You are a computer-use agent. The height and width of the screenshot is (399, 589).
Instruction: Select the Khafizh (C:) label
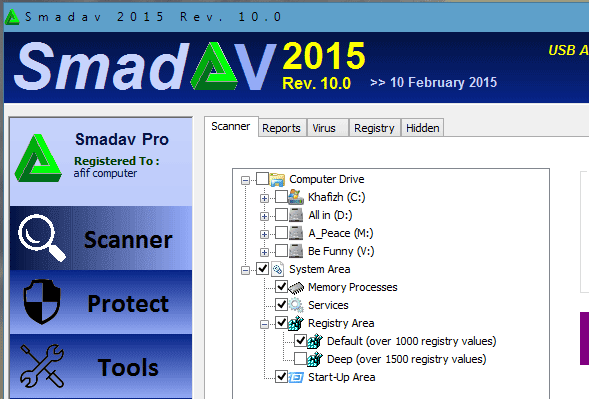click(337, 197)
